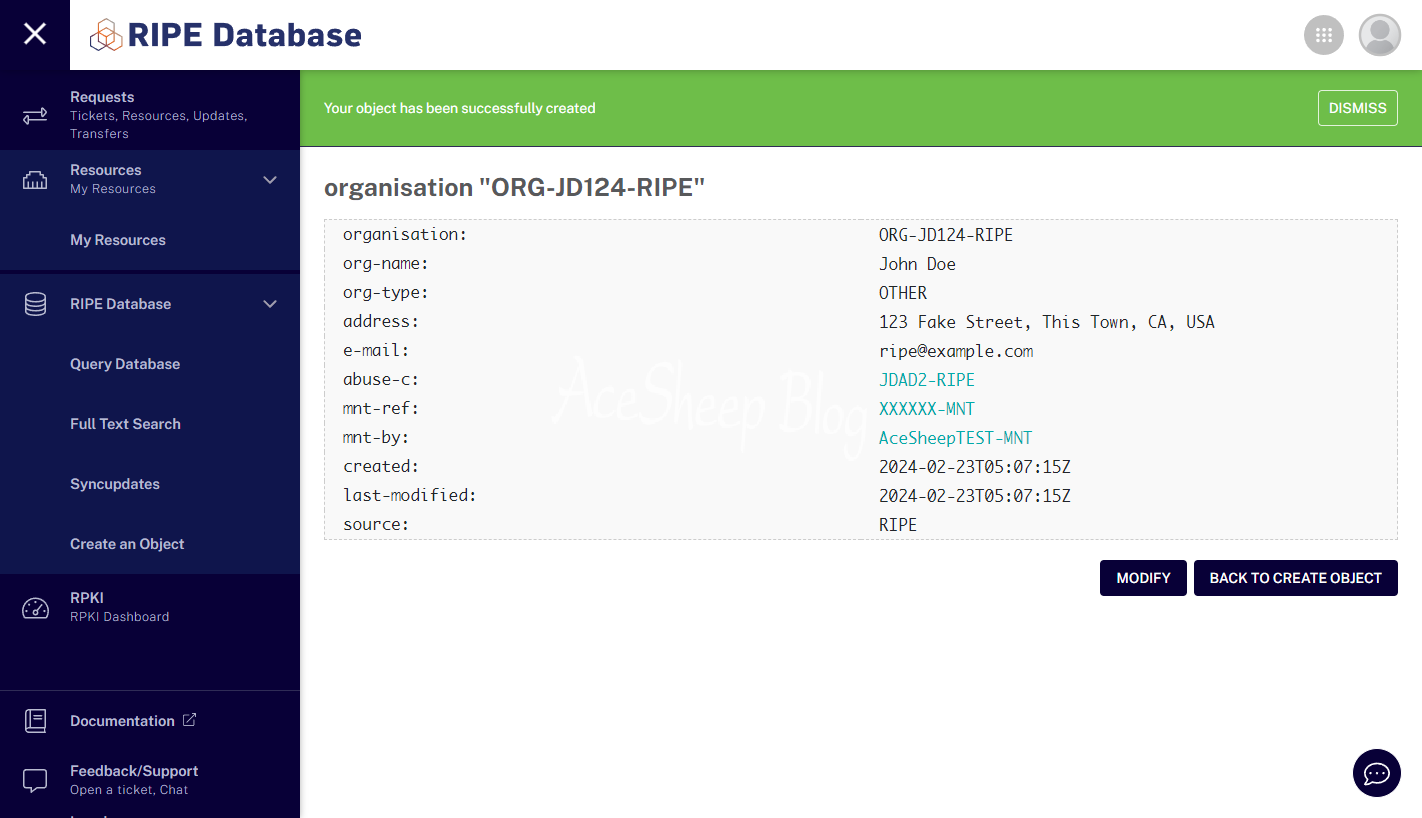The width and height of the screenshot is (1422, 818).
Task: Click the e-mail ripe@example.com value
Action: point(956,351)
